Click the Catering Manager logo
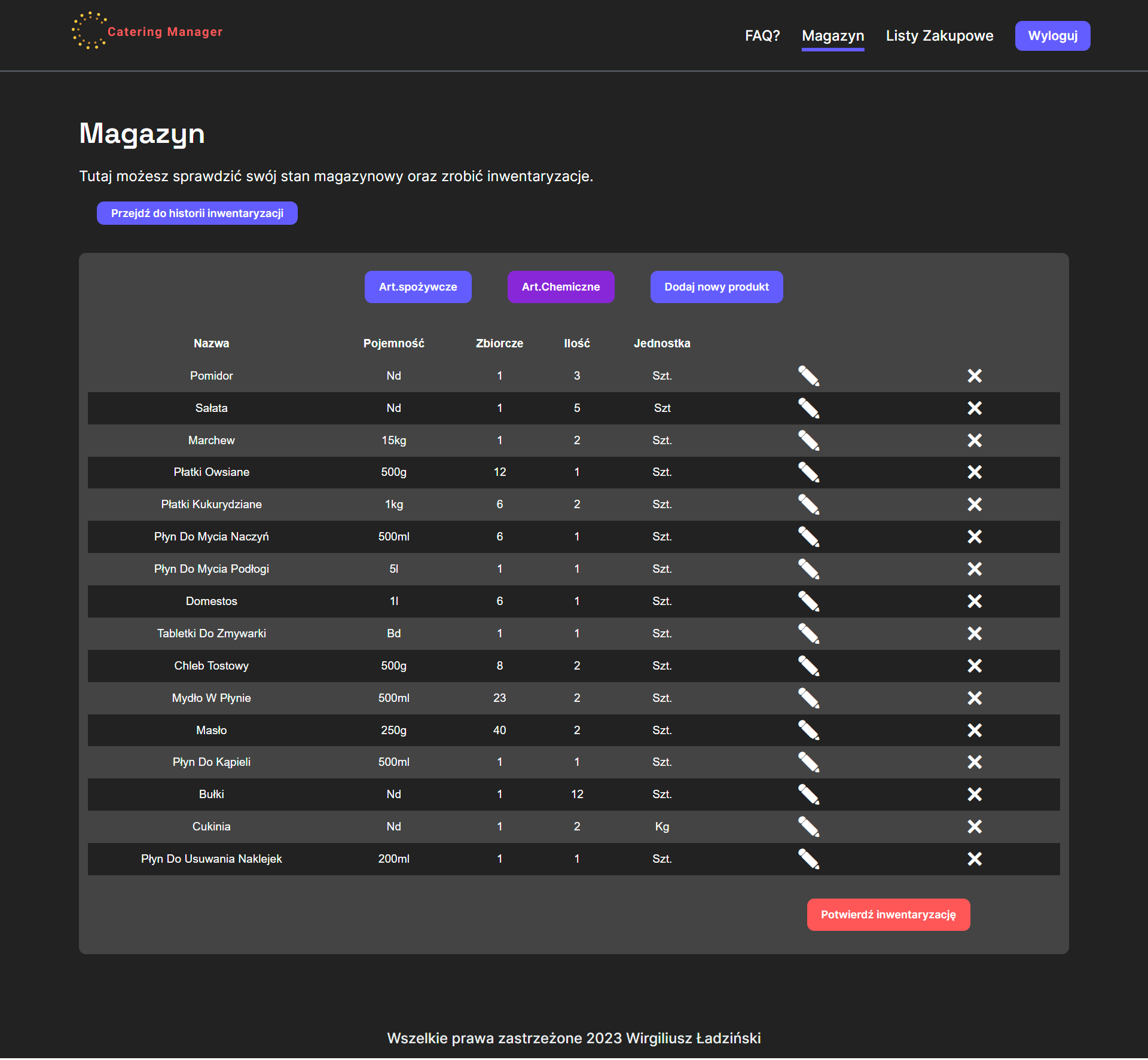This screenshot has width=1148, height=1060. (147, 32)
